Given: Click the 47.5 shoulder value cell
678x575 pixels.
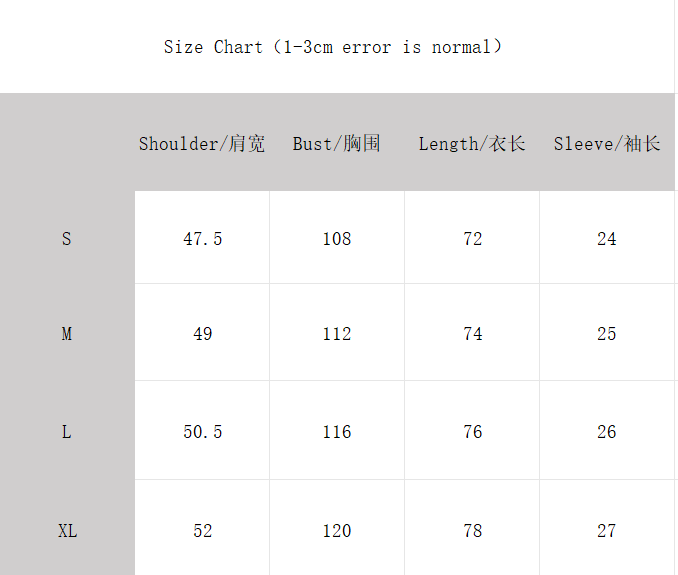Looking at the screenshot, I should click(203, 239).
